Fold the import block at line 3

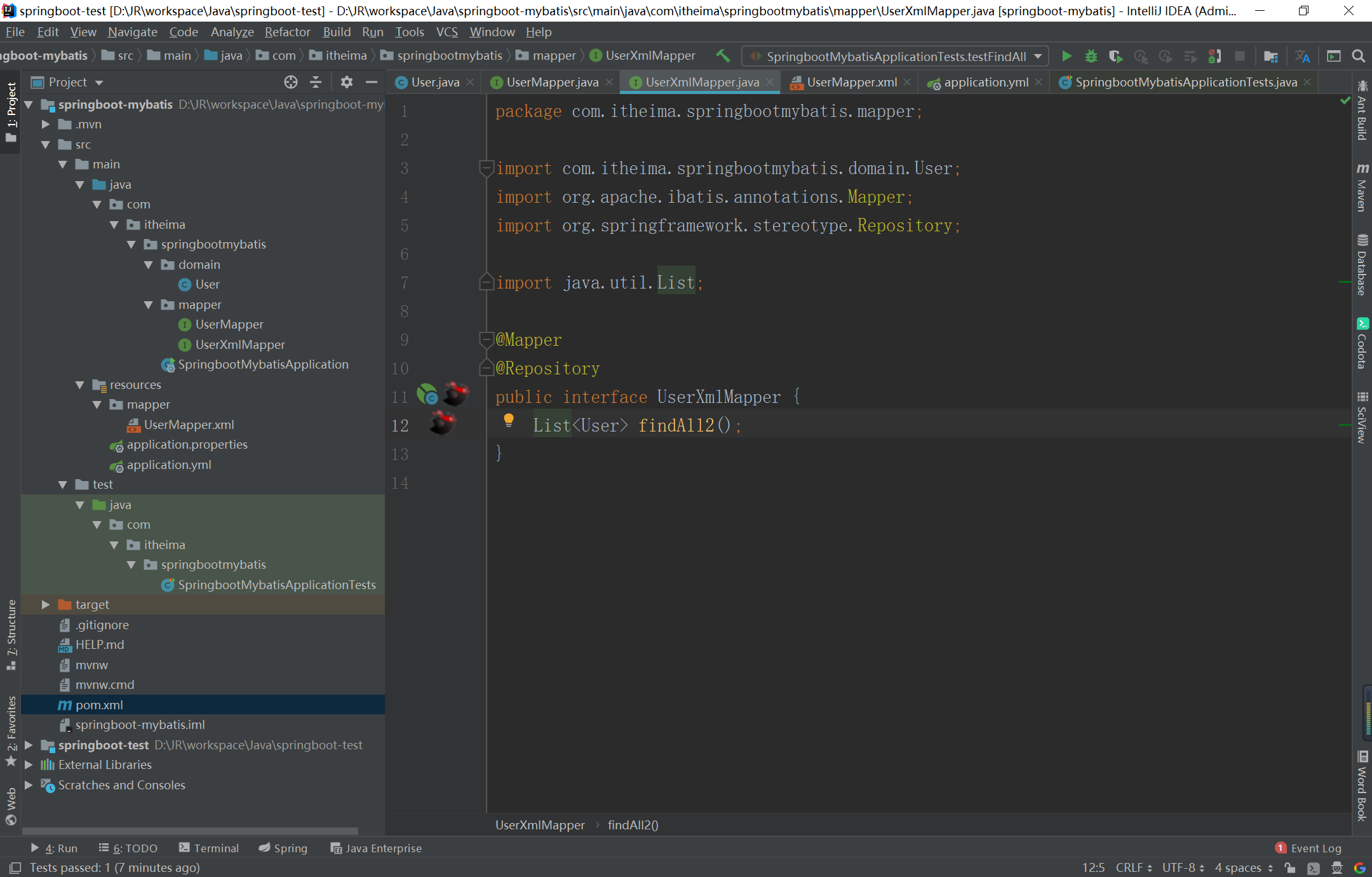[x=486, y=168]
